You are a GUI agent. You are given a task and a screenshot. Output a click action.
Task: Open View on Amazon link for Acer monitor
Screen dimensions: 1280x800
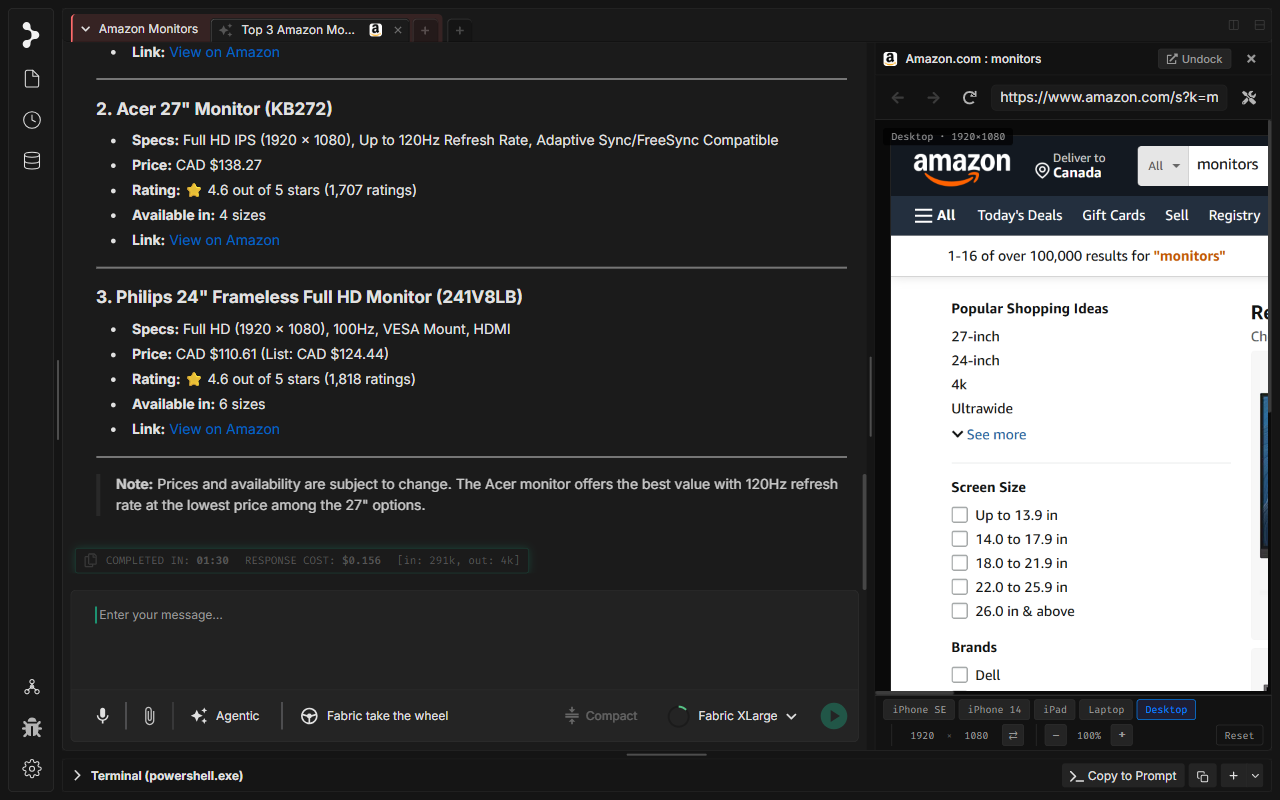tap(224, 240)
